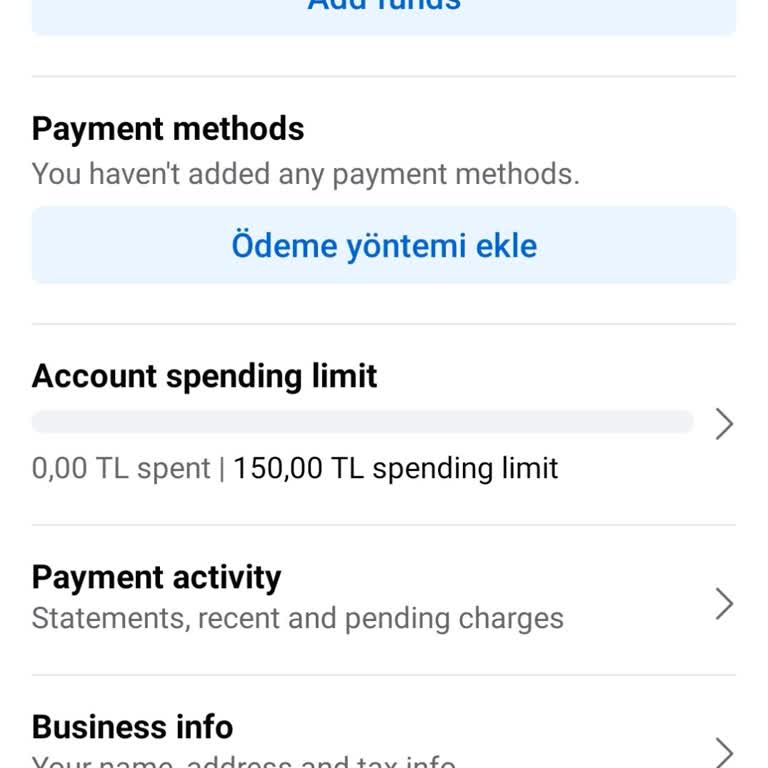Open Business info with its chevron arrow
Viewport: 768px width, 768px height.
coord(725,750)
